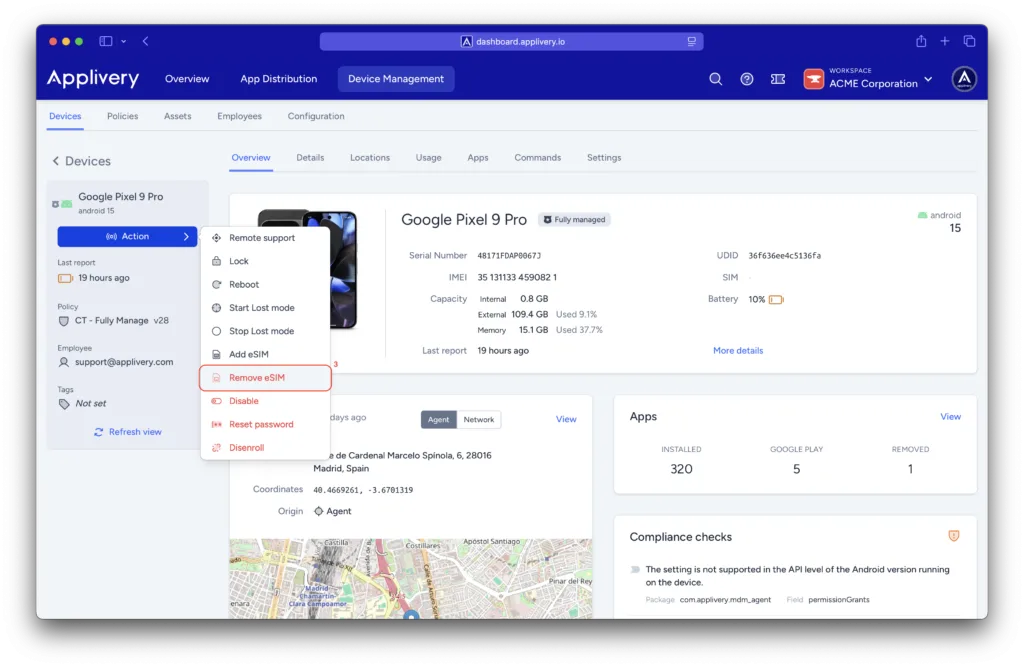Image resolution: width=1024 pixels, height=667 pixels.
Task: Select the Agent location toggle
Action: point(438,419)
